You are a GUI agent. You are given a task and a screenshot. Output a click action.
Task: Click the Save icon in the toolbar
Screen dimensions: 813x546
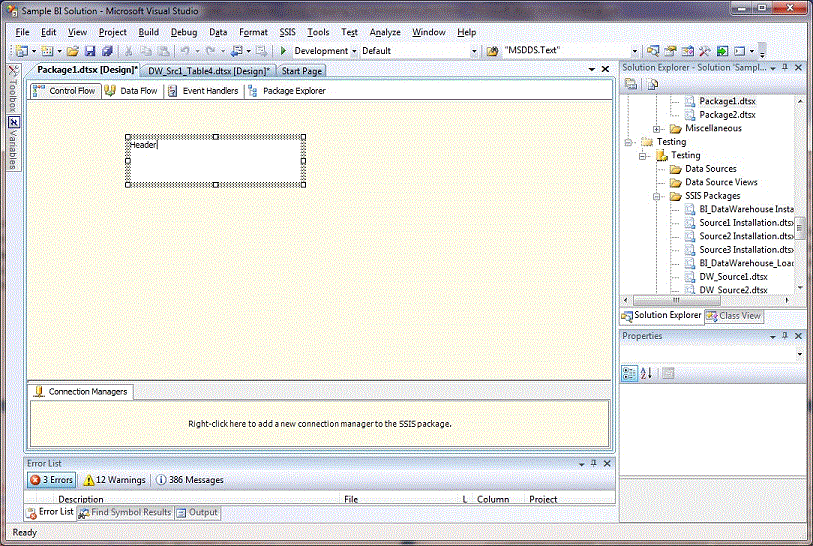point(90,51)
